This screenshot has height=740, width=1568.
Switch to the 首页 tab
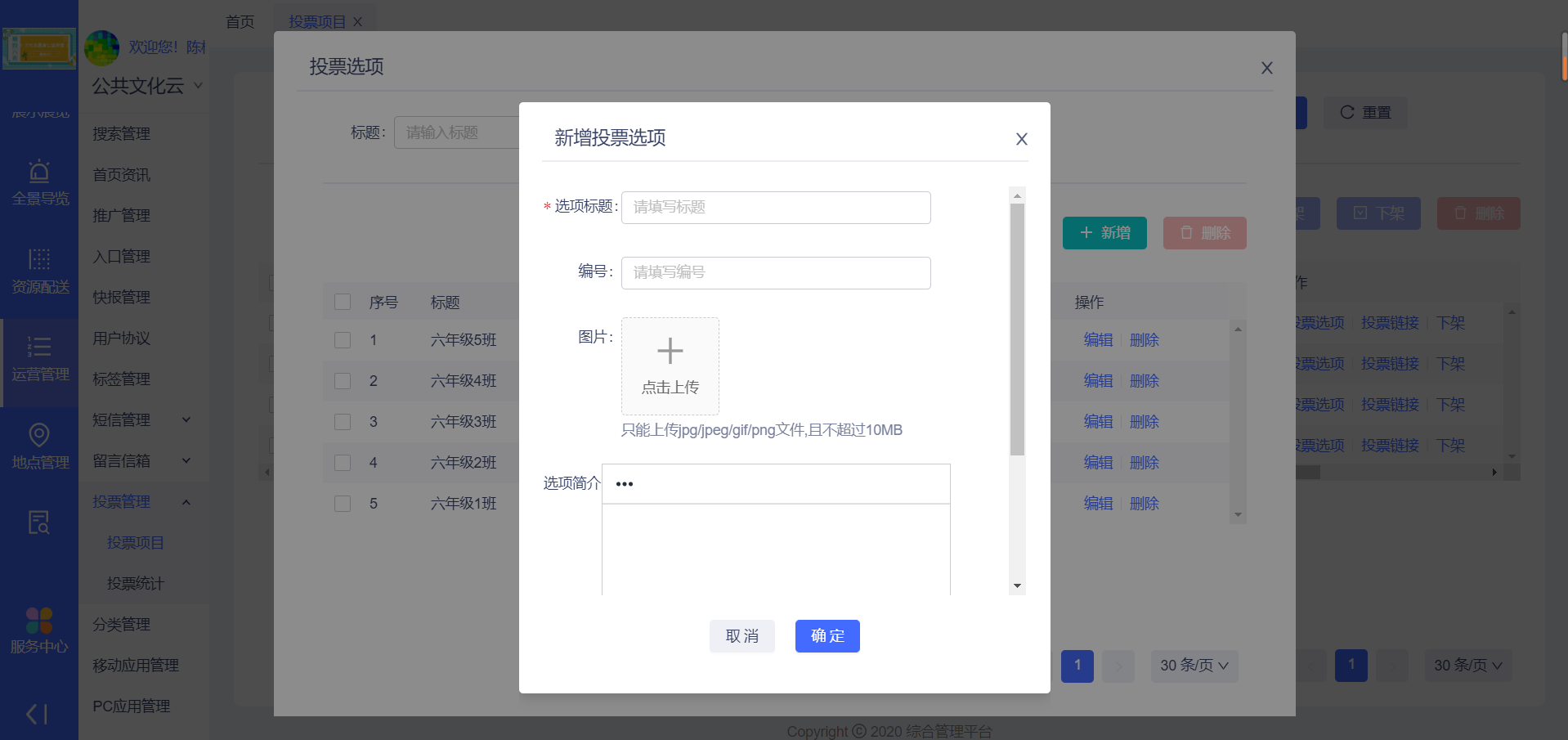pyautogui.click(x=240, y=22)
